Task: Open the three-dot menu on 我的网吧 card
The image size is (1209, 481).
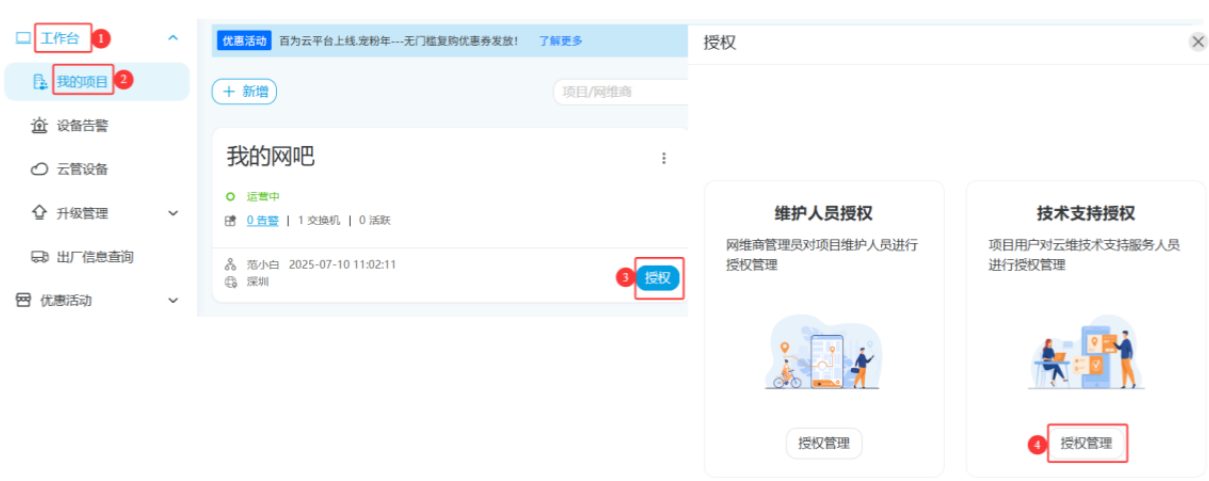Action: pos(663,158)
